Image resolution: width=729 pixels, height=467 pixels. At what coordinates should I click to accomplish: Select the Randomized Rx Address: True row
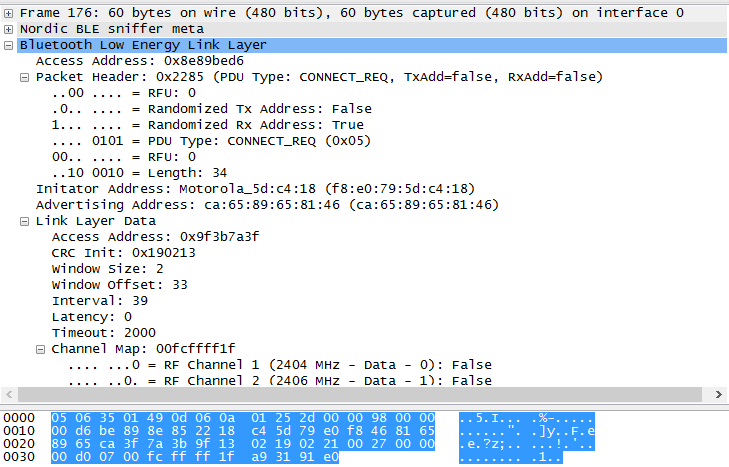[208, 125]
